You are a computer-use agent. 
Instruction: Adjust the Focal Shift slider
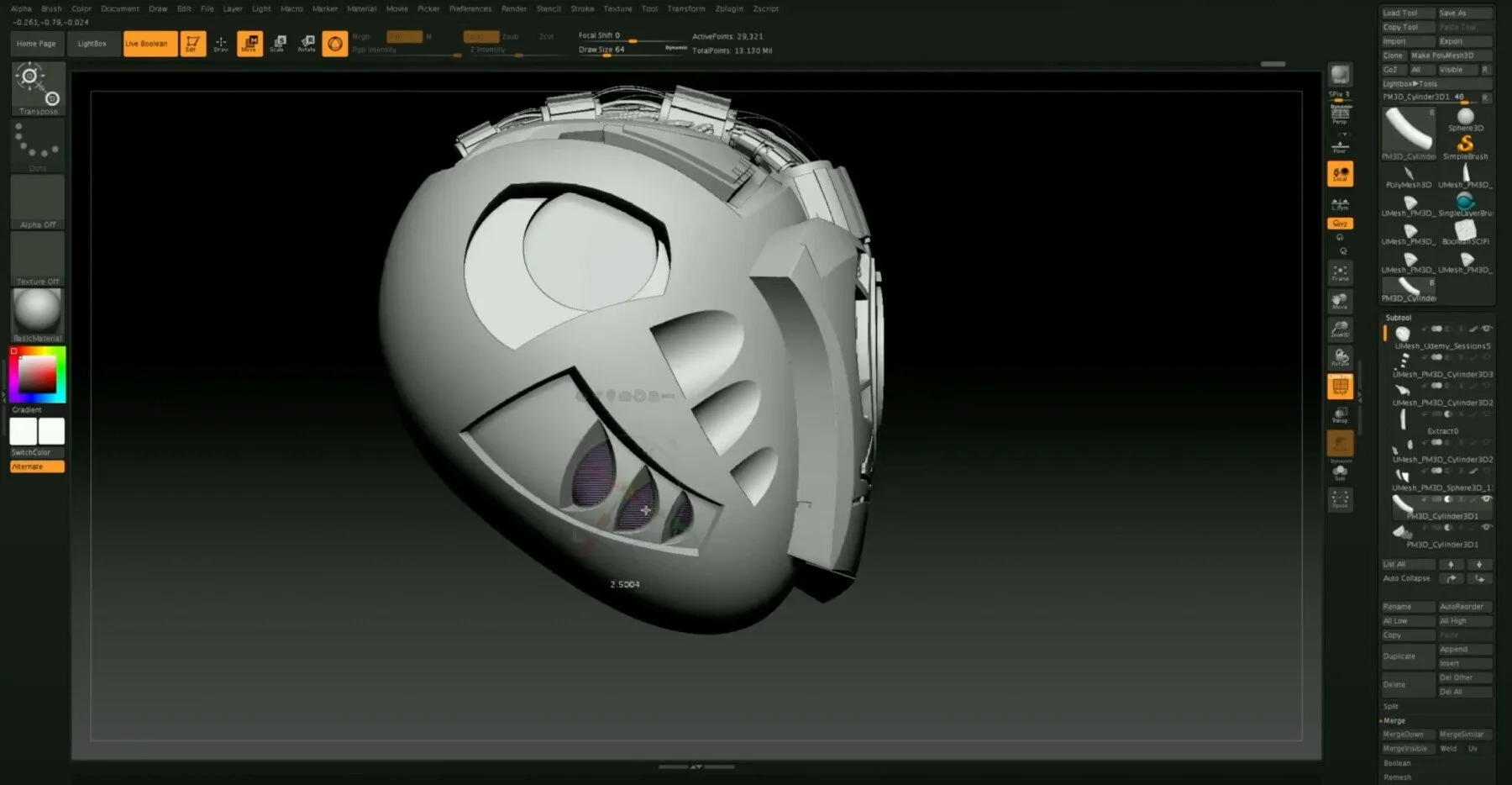[x=633, y=36]
